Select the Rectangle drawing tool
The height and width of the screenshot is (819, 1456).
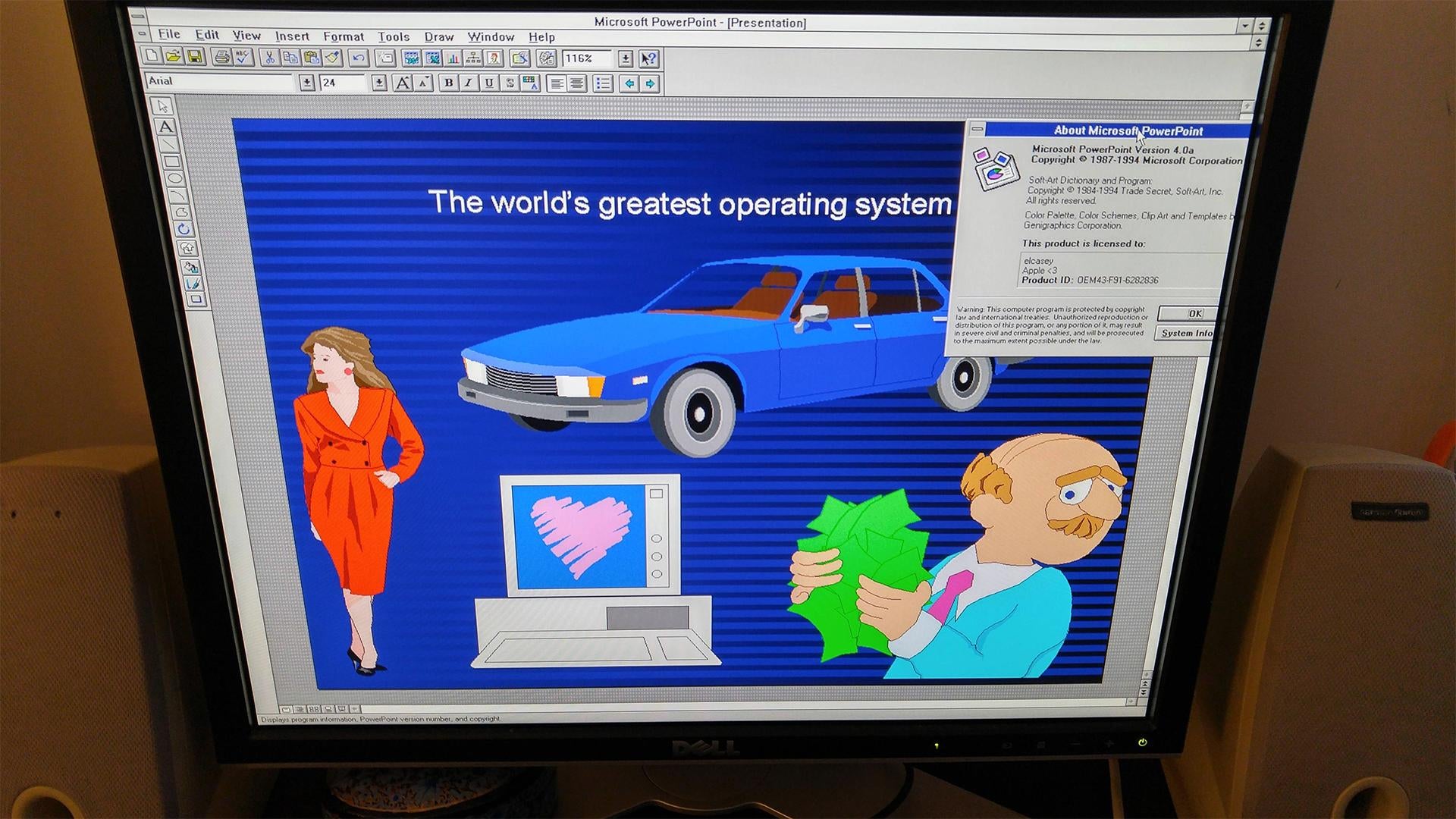171,162
